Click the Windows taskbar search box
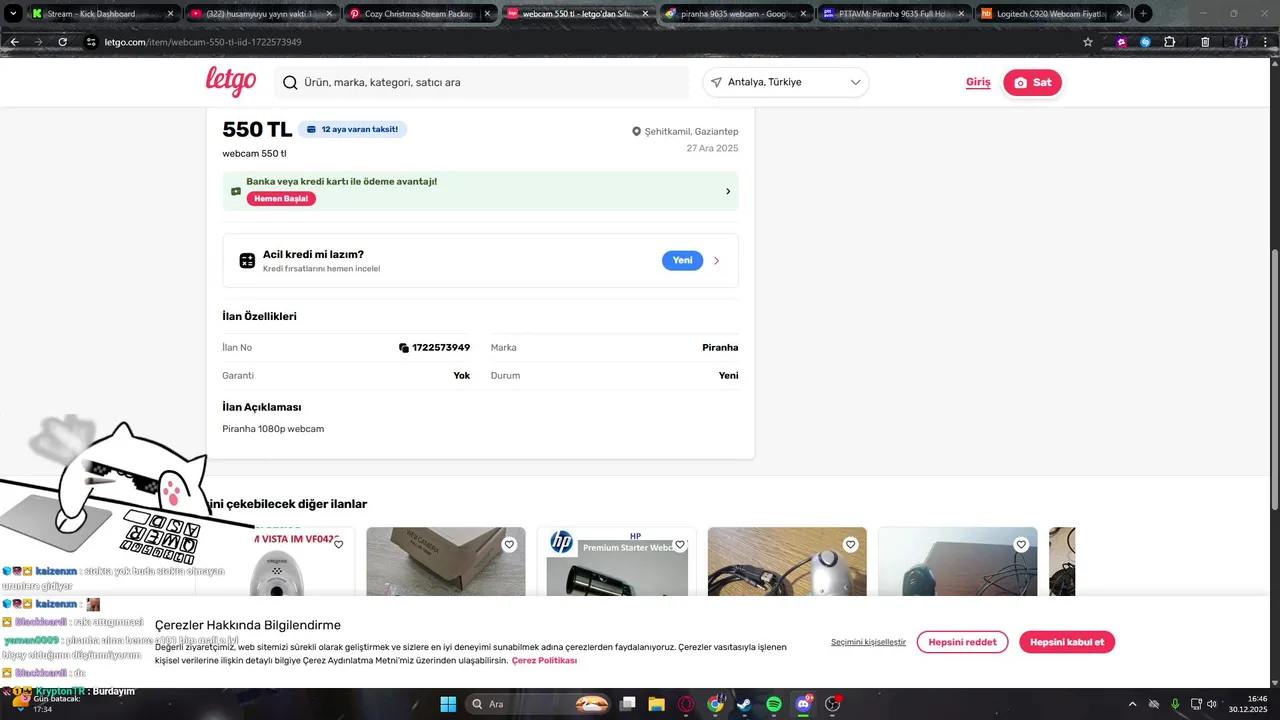Image resolution: width=1280 pixels, height=720 pixels. [539, 704]
